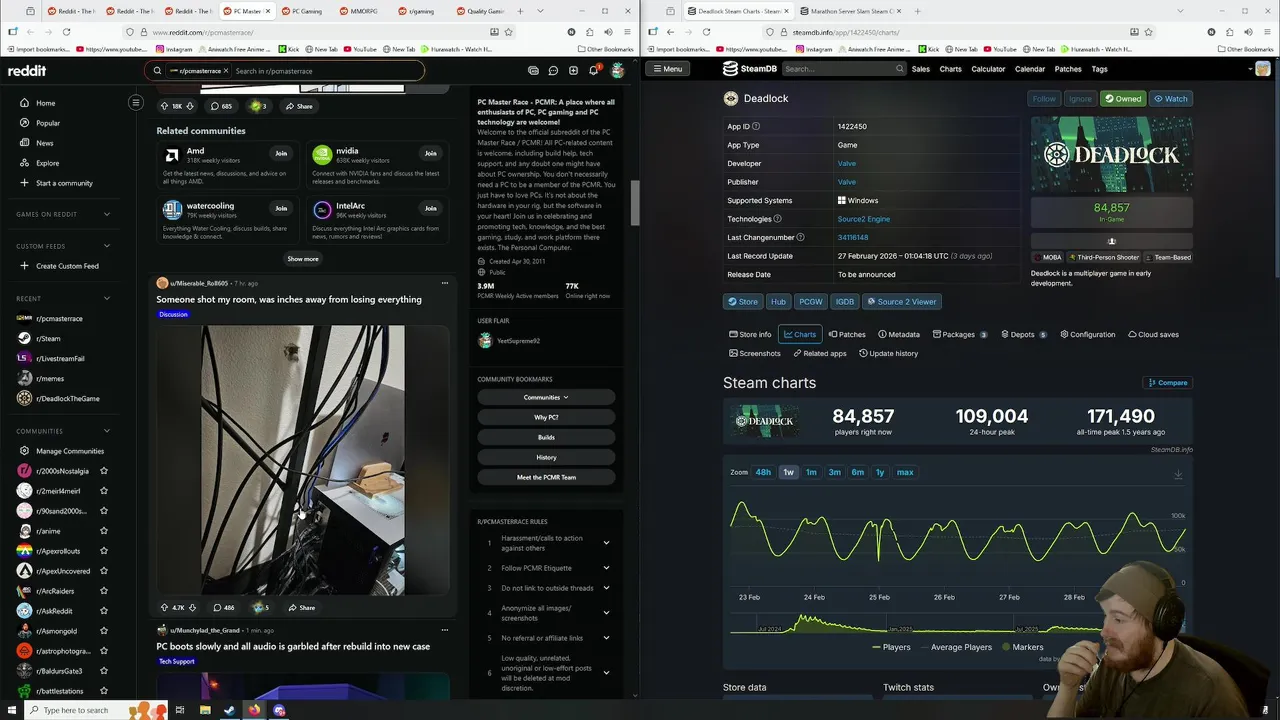Expand rule 3 Do not link outside threads
Screen dimensions: 1280x720
[x=606, y=588]
